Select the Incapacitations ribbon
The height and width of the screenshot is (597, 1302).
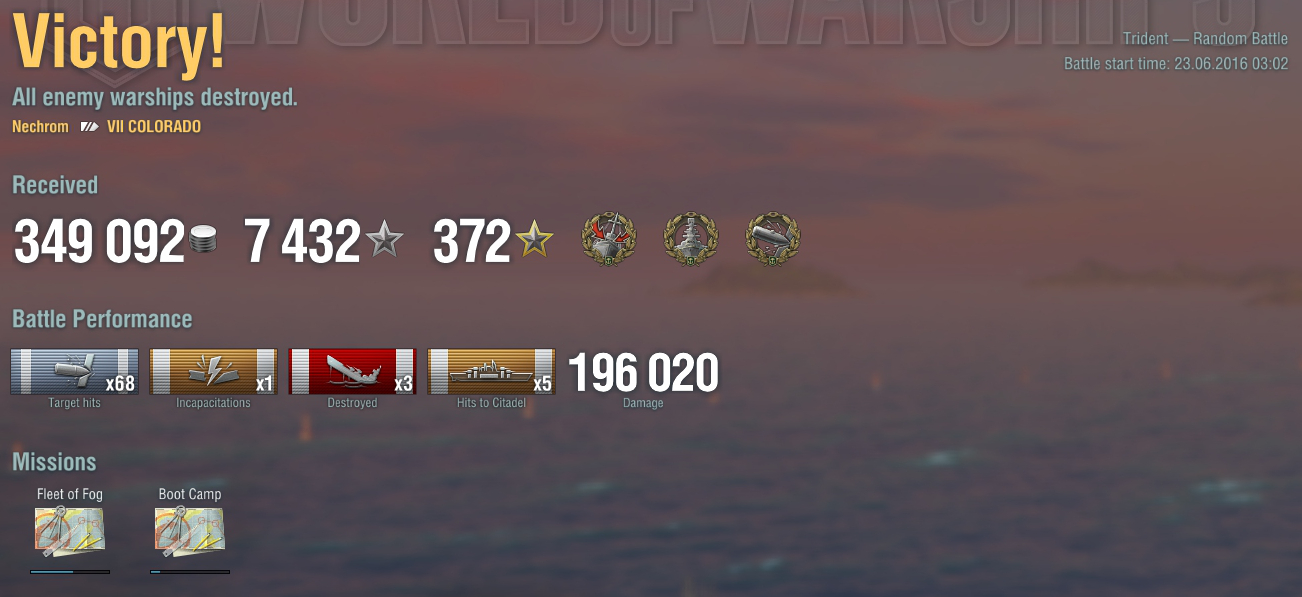[214, 372]
